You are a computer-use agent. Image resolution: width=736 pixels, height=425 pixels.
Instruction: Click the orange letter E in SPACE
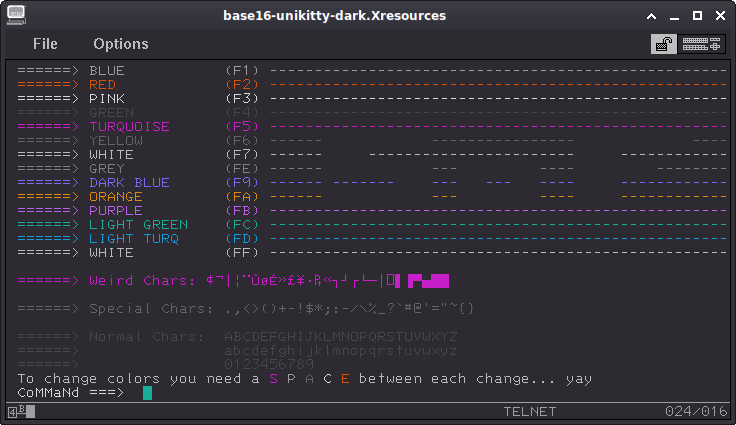pyautogui.click(x=345, y=379)
